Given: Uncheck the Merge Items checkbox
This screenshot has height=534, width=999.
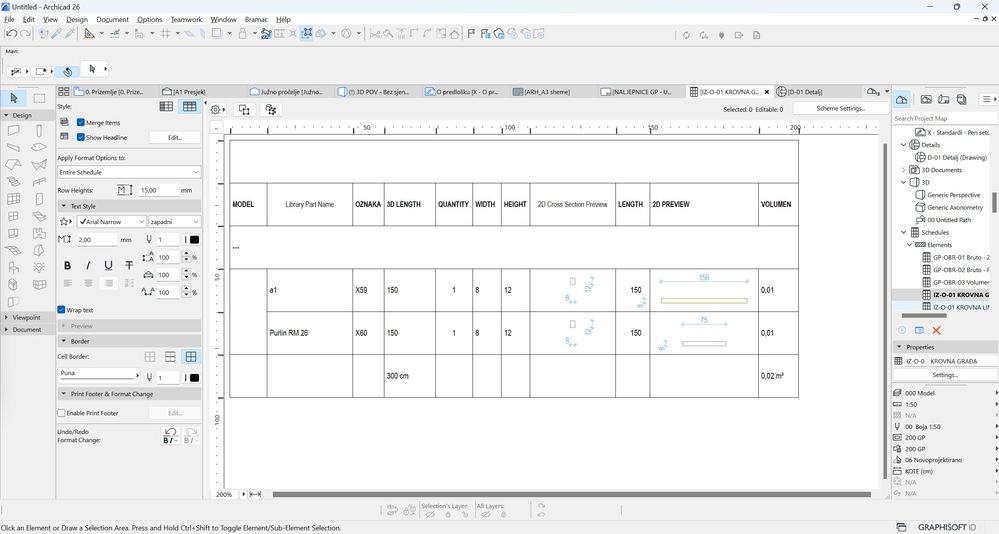Looking at the screenshot, I should point(81,122).
